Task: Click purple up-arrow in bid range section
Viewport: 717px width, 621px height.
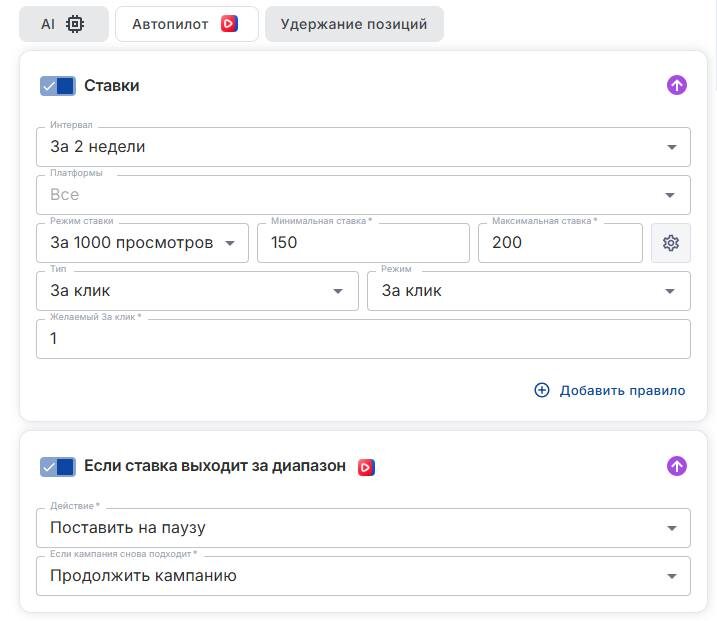Action: tap(677, 466)
